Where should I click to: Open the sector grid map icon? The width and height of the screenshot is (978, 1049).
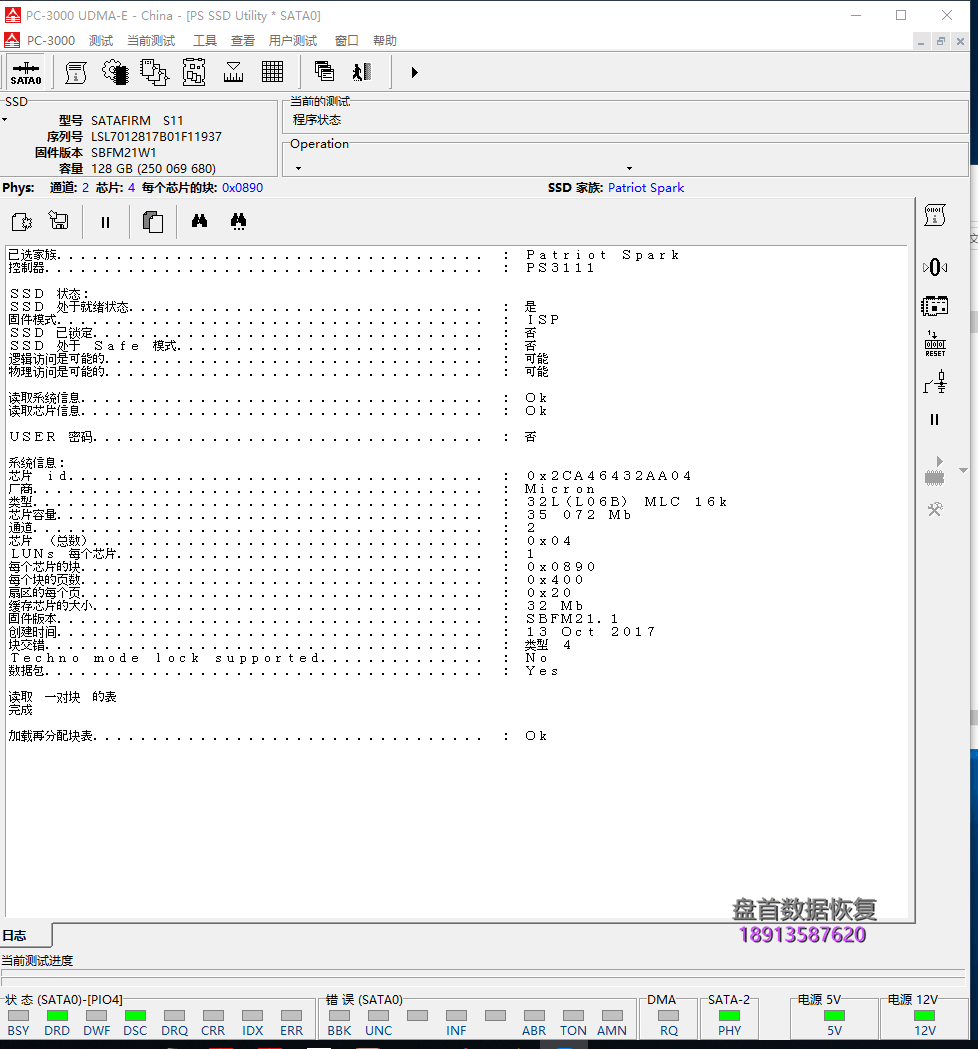coord(272,72)
